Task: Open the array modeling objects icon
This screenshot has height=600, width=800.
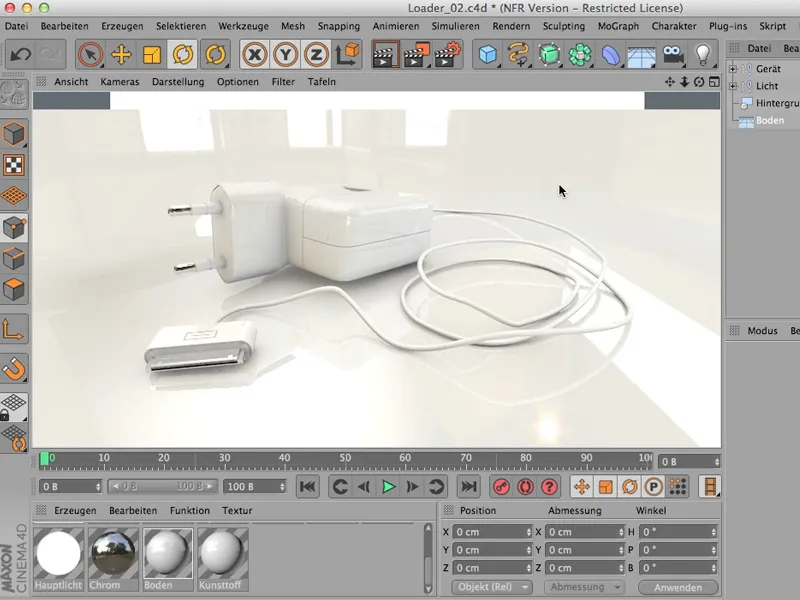Action: (580, 54)
